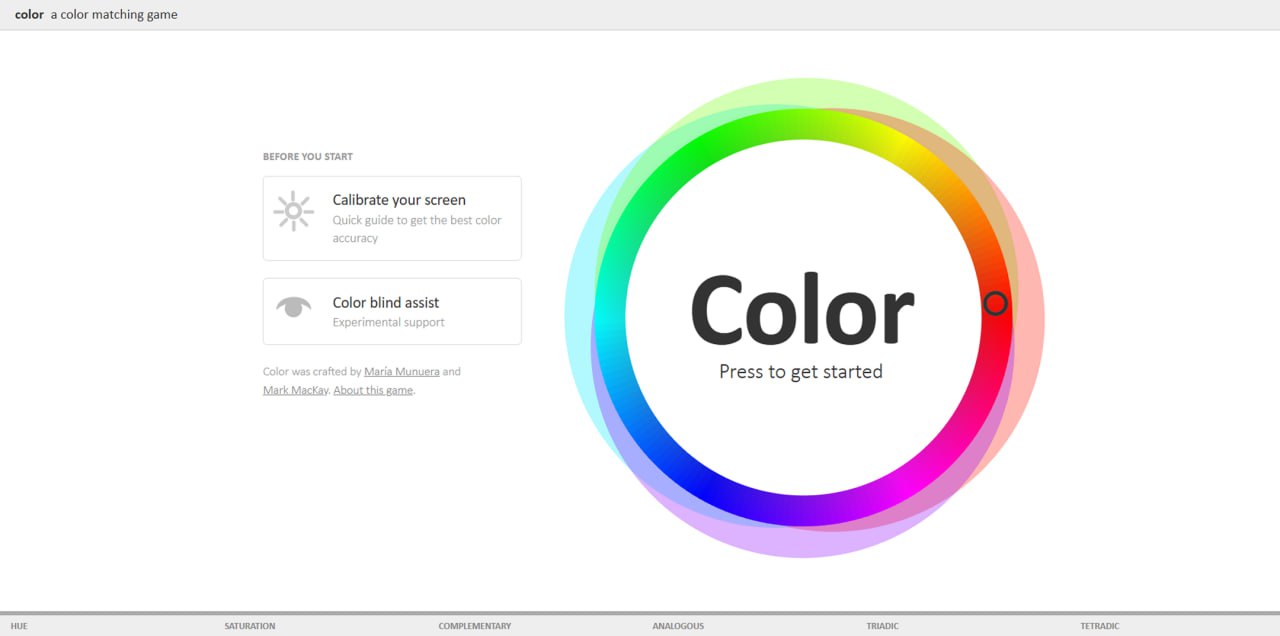Screen dimensions: 1280x636
Task: Switch to the SATURATION stage tab
Action: [x=250, y=626]
